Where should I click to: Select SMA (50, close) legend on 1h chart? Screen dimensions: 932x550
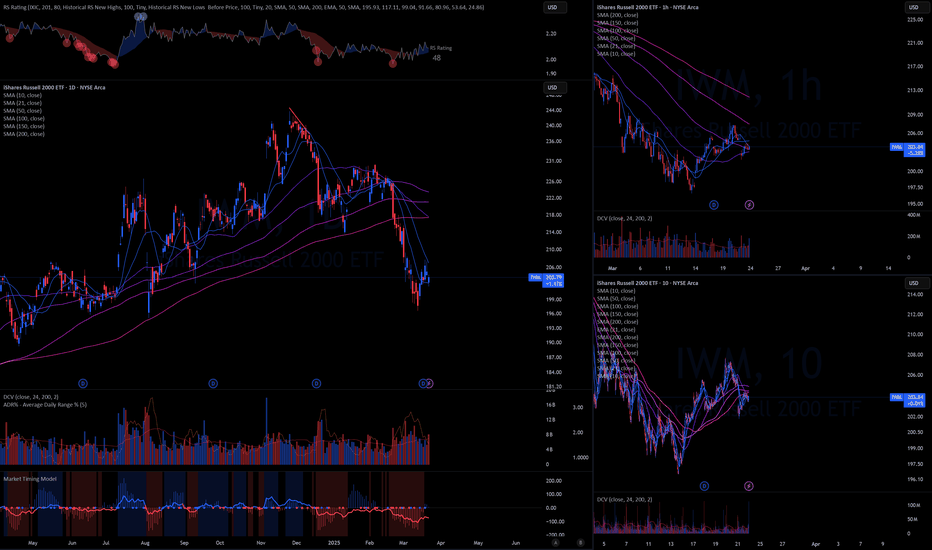pos(616,38)
